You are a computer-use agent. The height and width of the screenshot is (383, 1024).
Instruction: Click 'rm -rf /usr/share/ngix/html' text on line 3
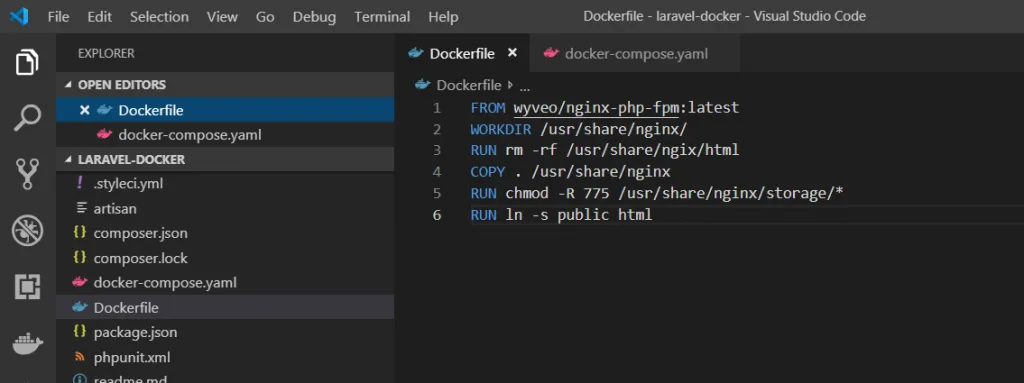(x=622, y=150)
